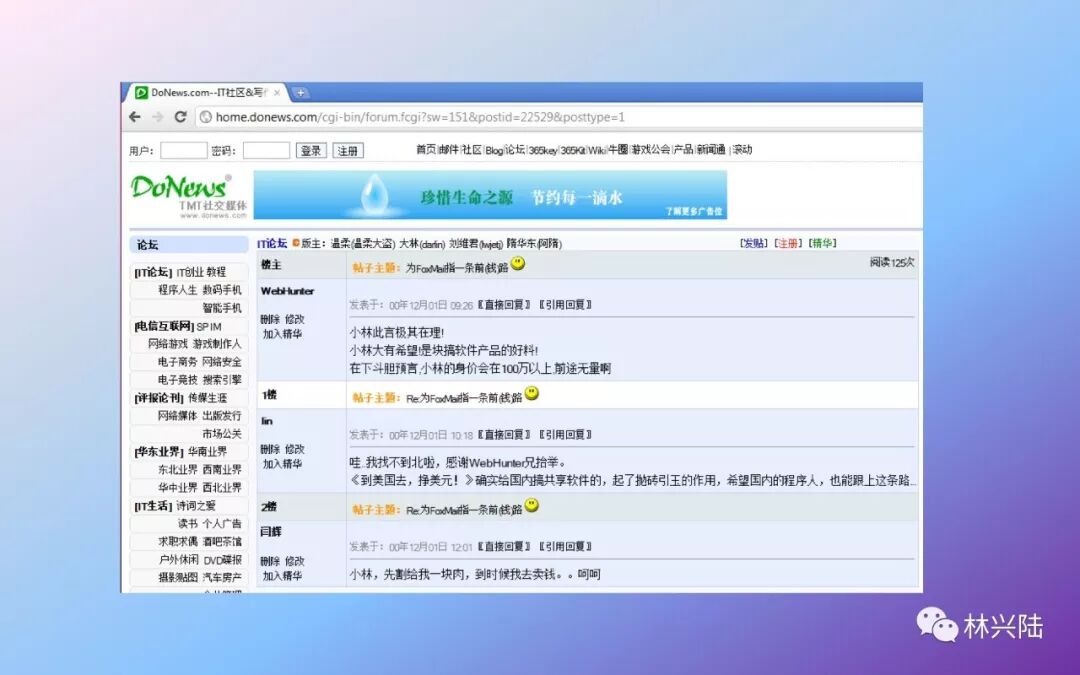1080x675 pixels.
Task: Click 加入精华 under lin
Action: 282,464
